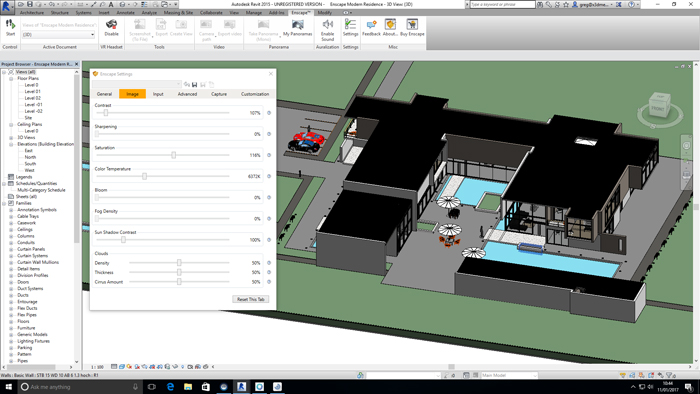Viewport: 700px width, 394px height.
Task: Click the Revit keyword search field
Action: 503,4
